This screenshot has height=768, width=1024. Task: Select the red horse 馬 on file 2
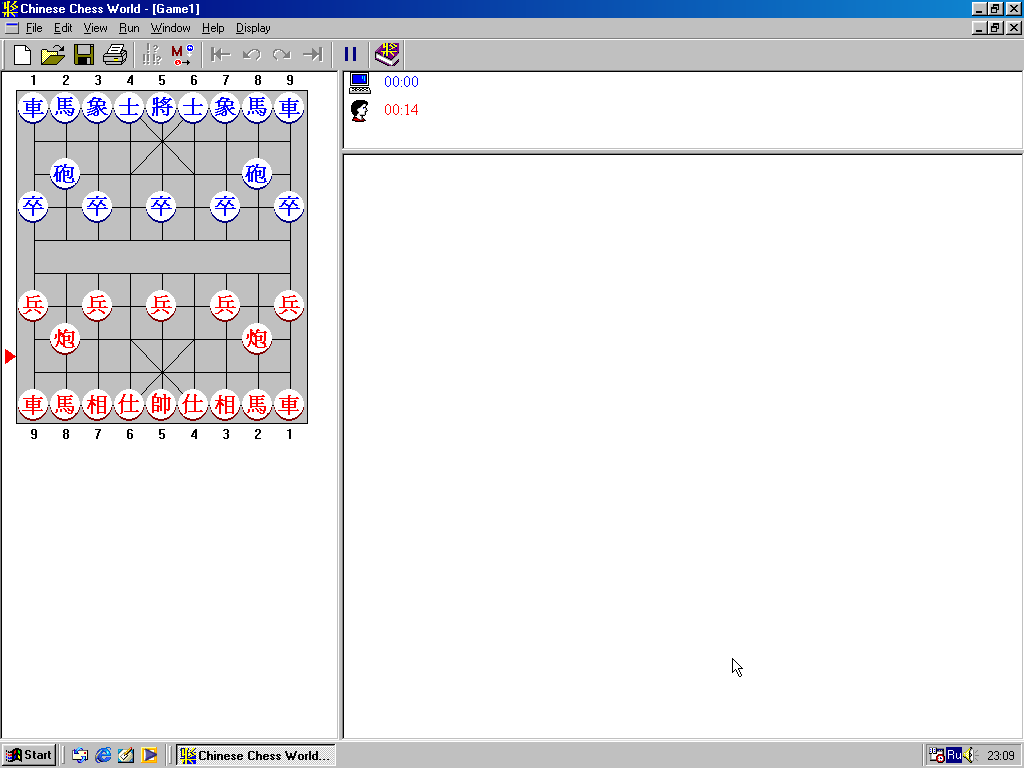(257, 404)
